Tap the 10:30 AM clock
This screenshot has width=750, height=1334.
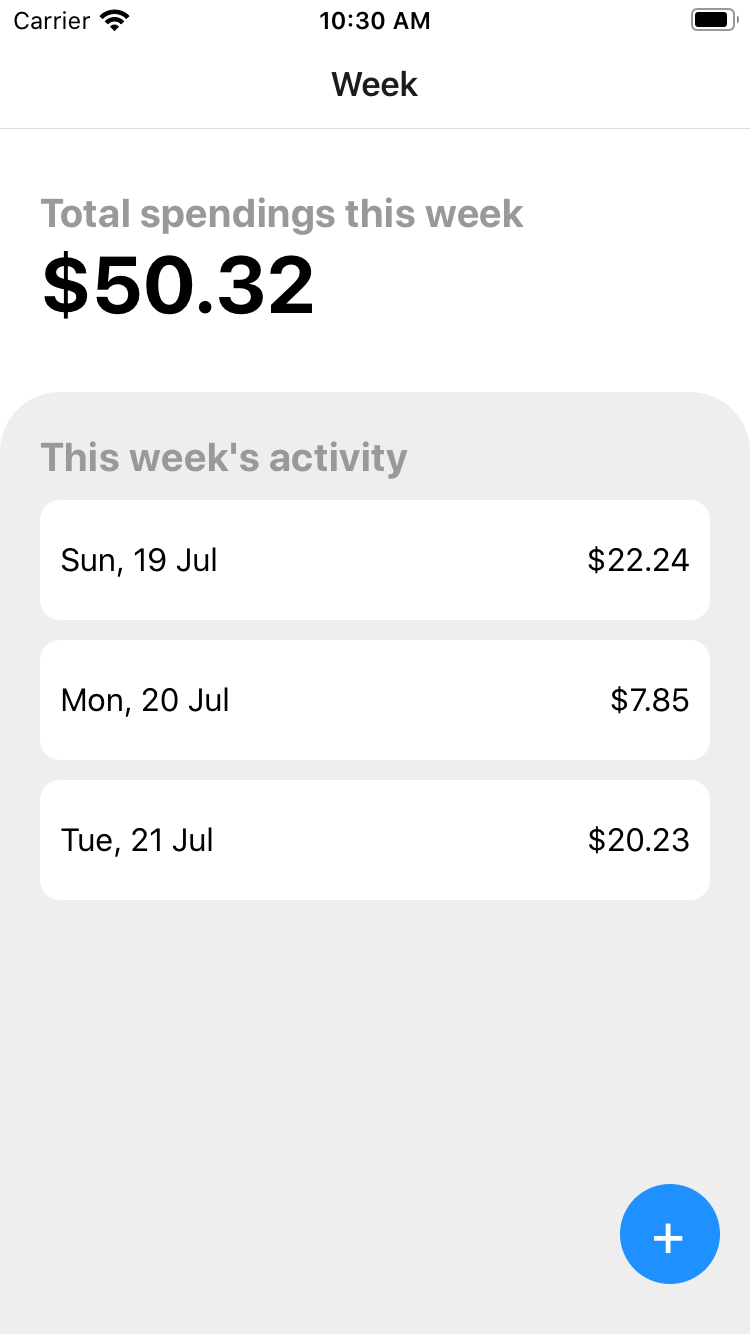375,21
